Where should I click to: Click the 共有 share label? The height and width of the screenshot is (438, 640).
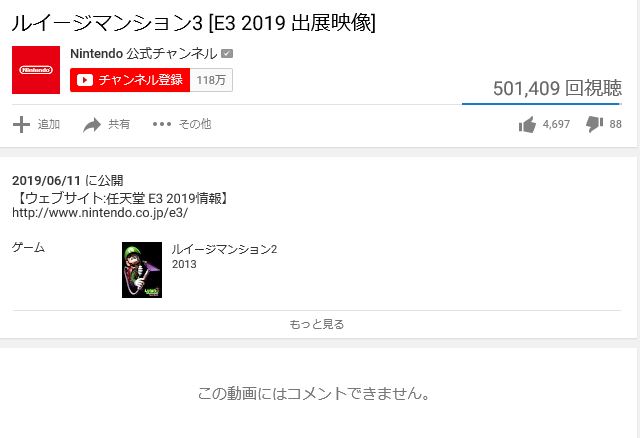click(x=119, y=124)
